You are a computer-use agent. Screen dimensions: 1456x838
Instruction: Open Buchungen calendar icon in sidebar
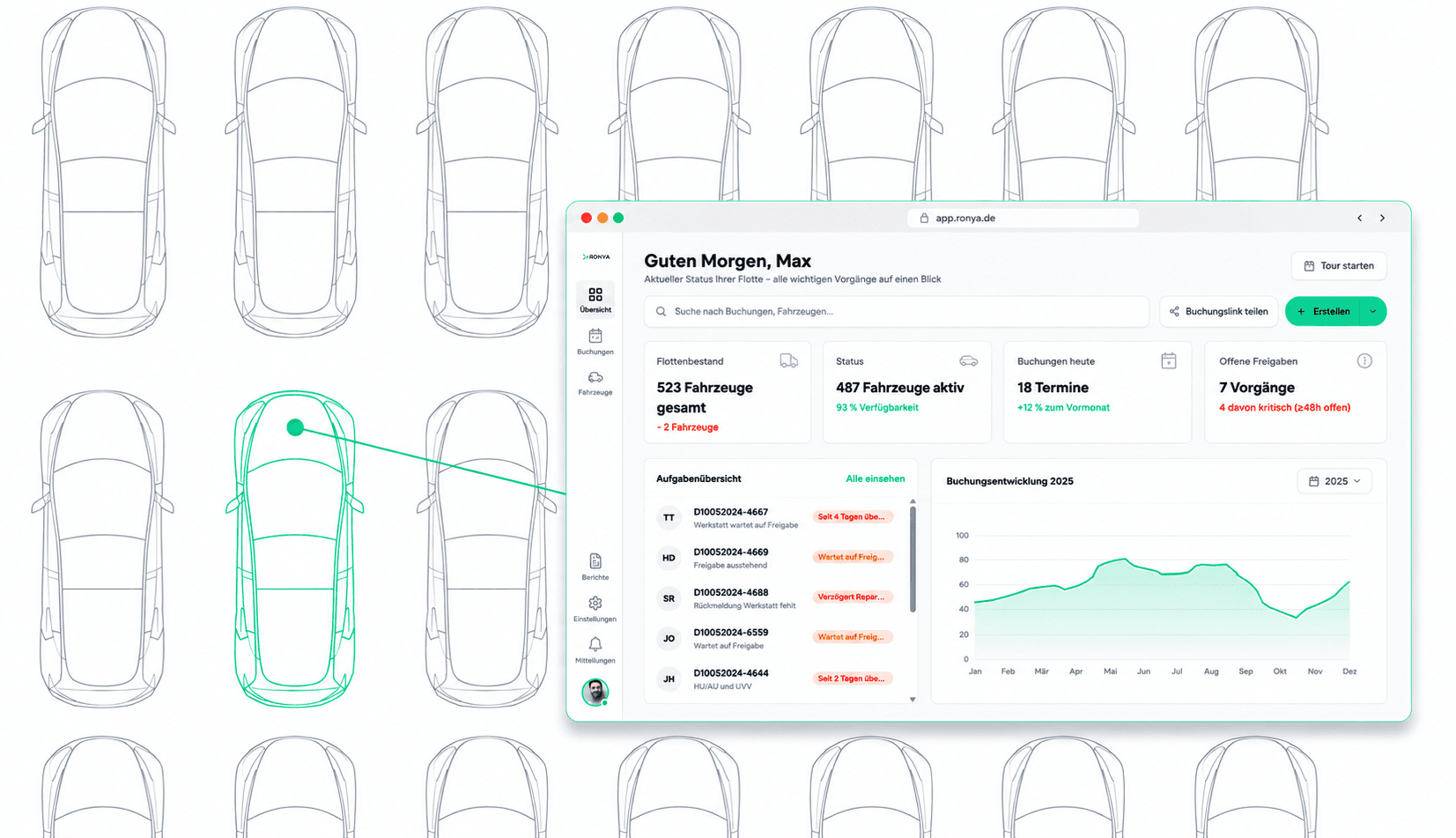pyautogui.click(x=595, y=336)
